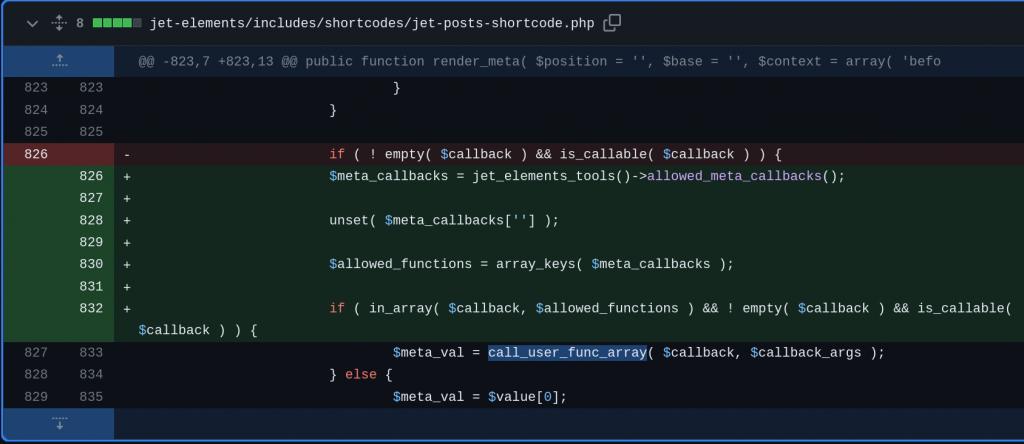The image size is (1024, 444).
Task: Click the highlighted call_user_func_array text
Action: (567, 352)
